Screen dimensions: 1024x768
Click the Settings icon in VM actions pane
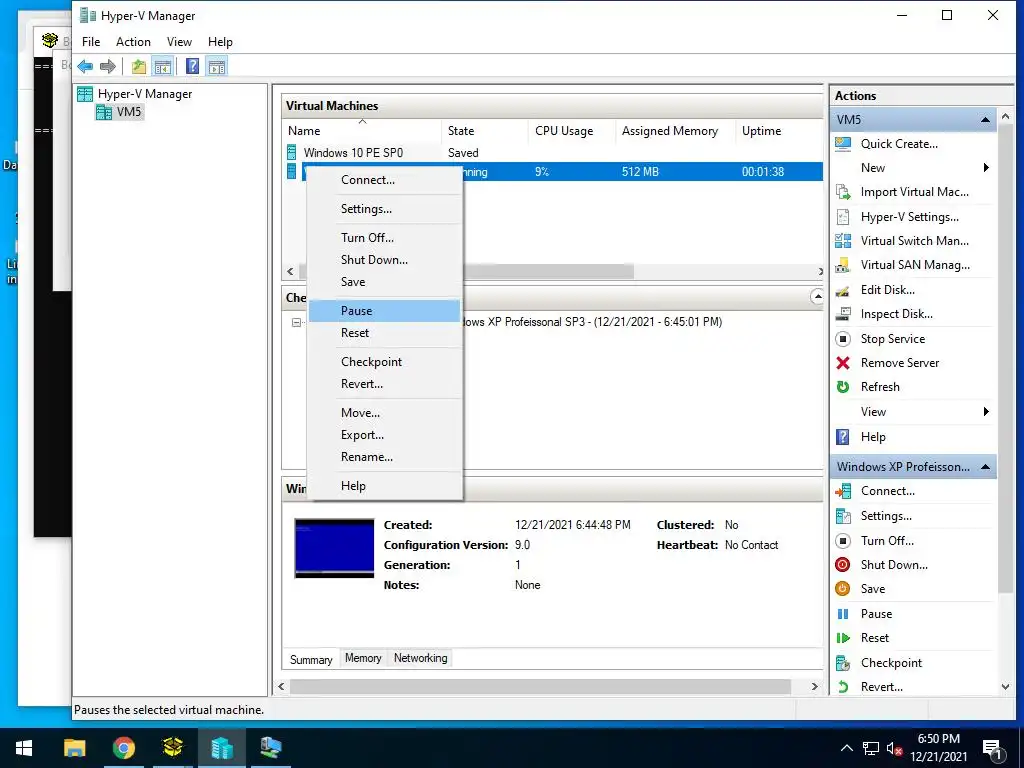843,516
